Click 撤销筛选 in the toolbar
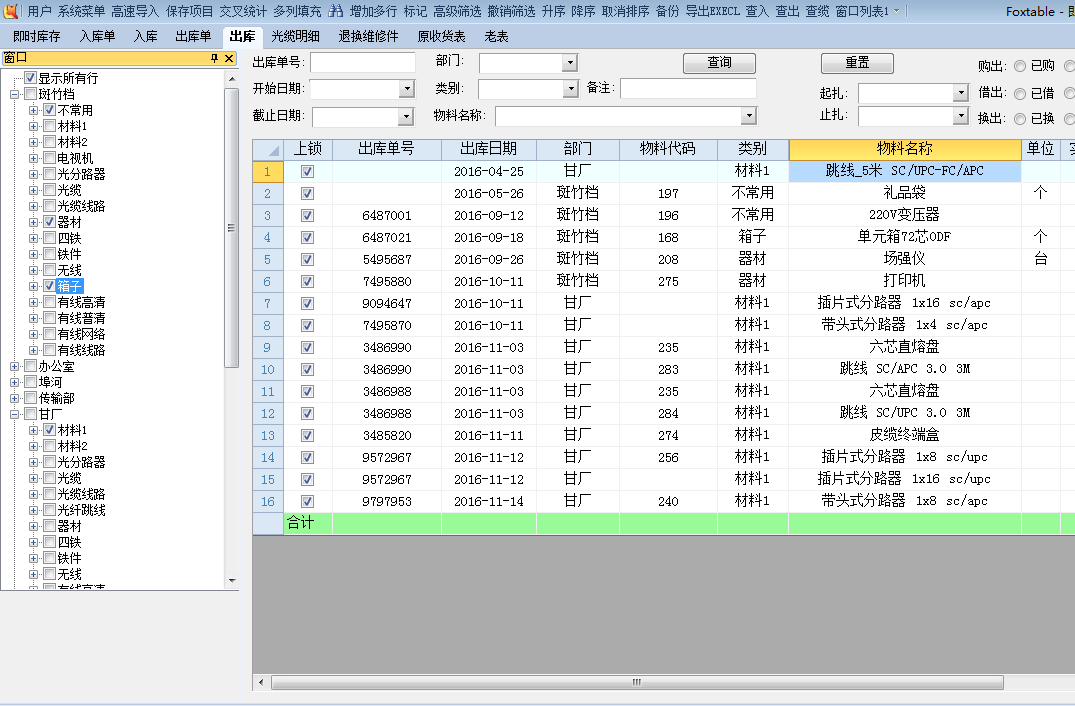Screen dimensions: 1075x706 click(511, 11)
